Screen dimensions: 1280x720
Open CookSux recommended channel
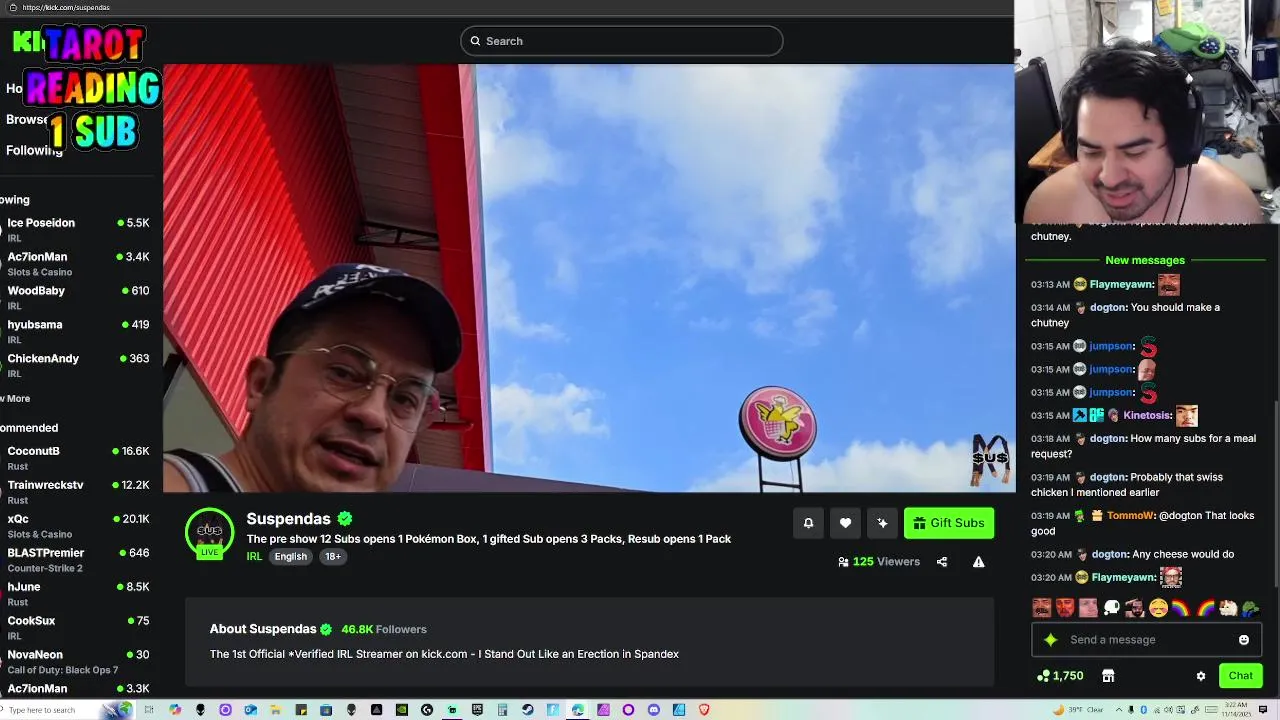click(x=78, y=627)
